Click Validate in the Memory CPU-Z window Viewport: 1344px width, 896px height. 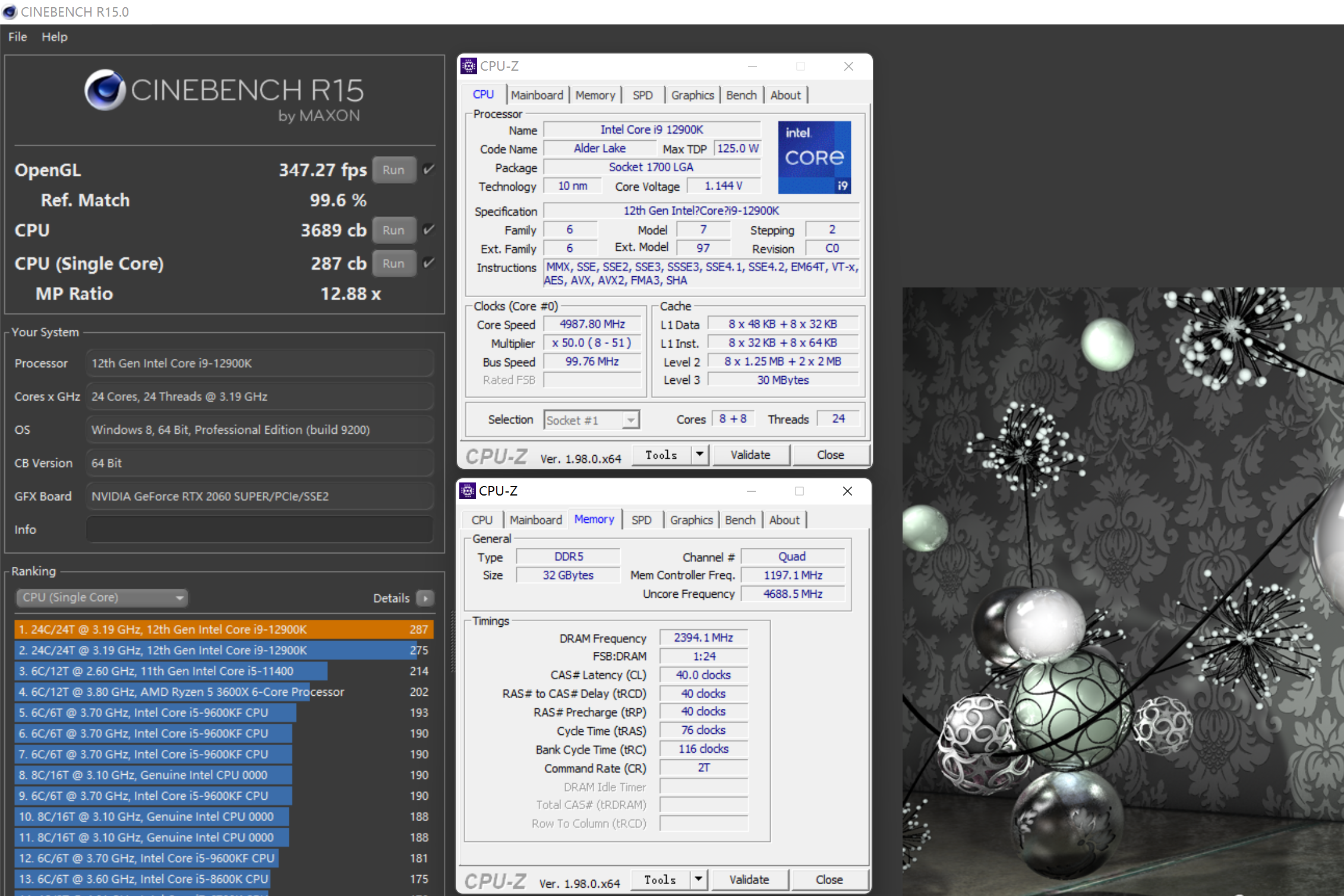click(749, 879)
